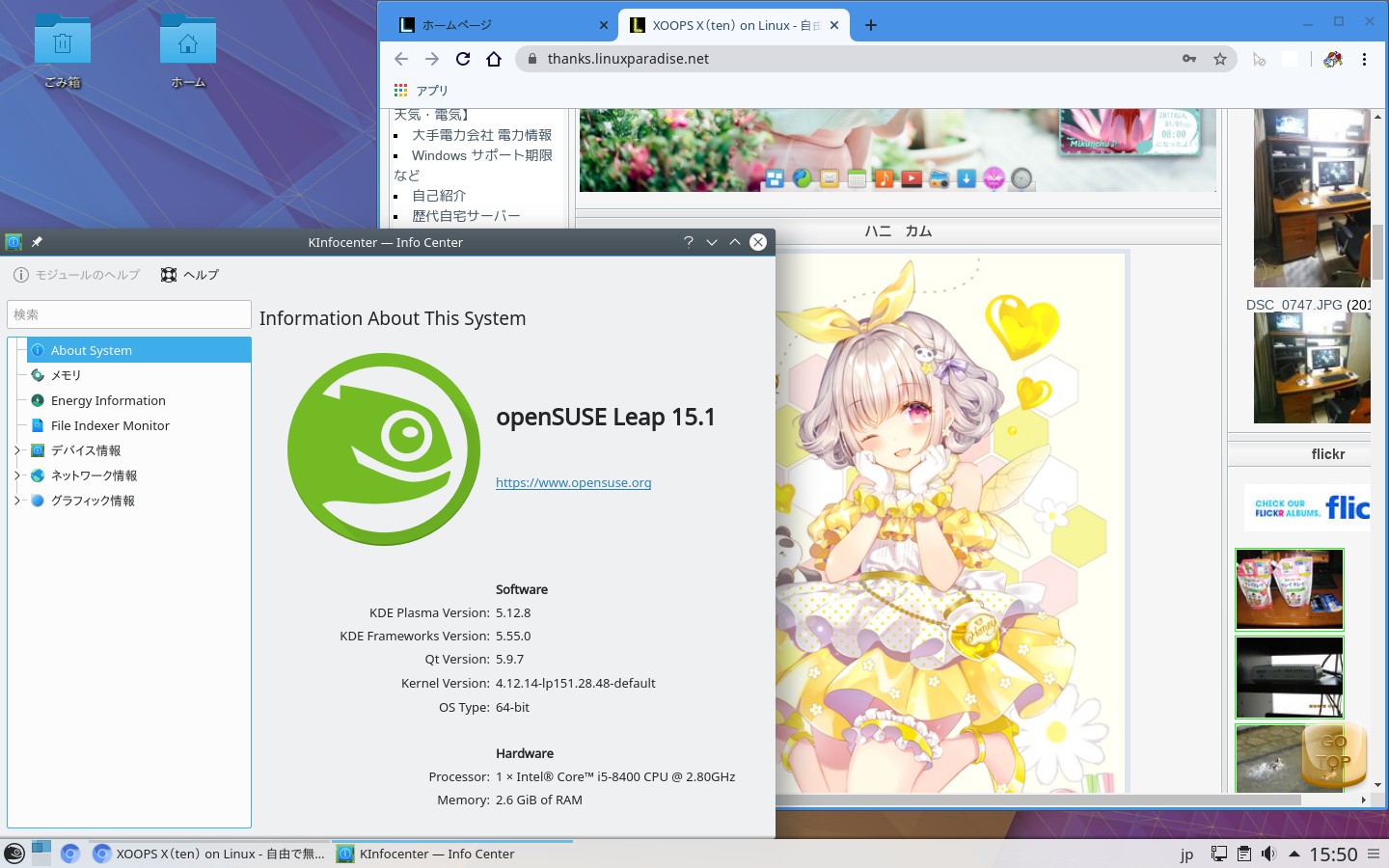Switch to XOOPS X (ten) on Linux tab
1389x868 pixels.
click(736, 25)
